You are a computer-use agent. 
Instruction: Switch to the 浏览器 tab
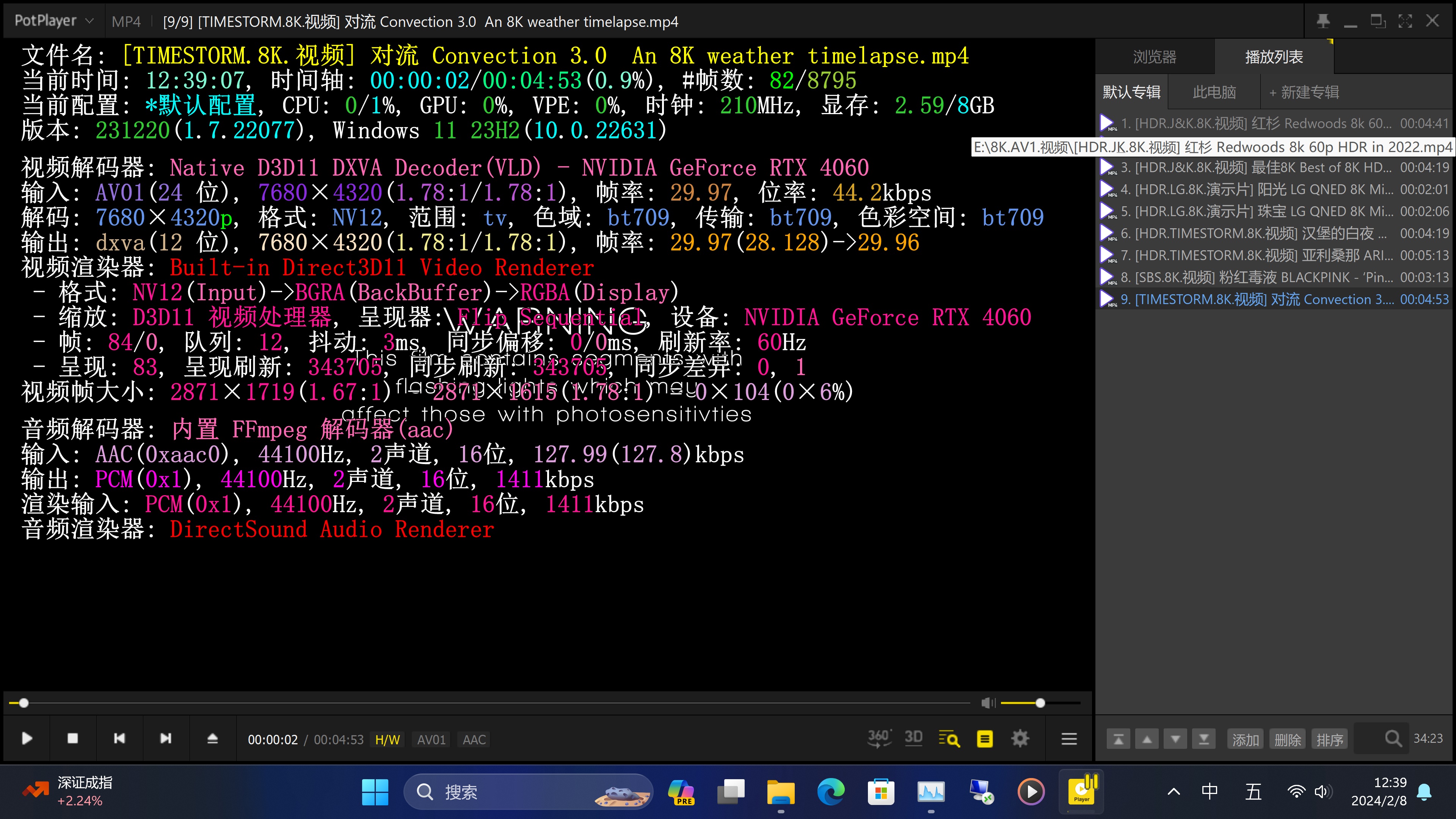click(x=1154, y=57)
